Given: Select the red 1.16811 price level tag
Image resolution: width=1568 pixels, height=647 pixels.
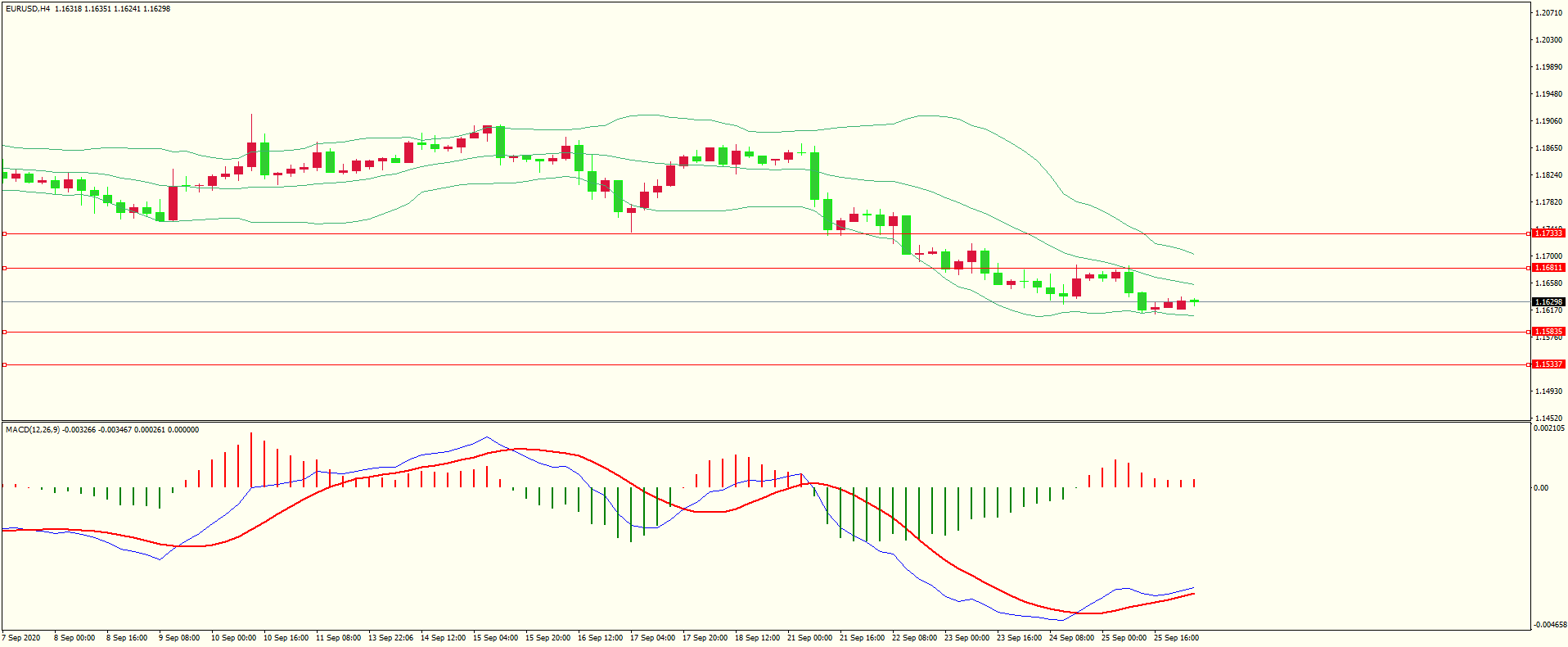Looking at the screenshot, I should pos(1548,268).
